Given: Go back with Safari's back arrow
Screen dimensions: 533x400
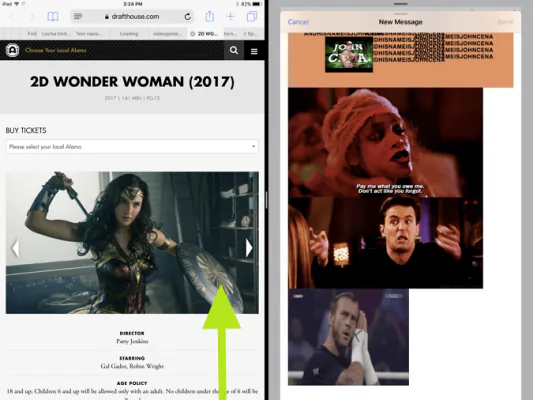Looking at the screenshot, I should pyautogui.click(x=12, y=16).
